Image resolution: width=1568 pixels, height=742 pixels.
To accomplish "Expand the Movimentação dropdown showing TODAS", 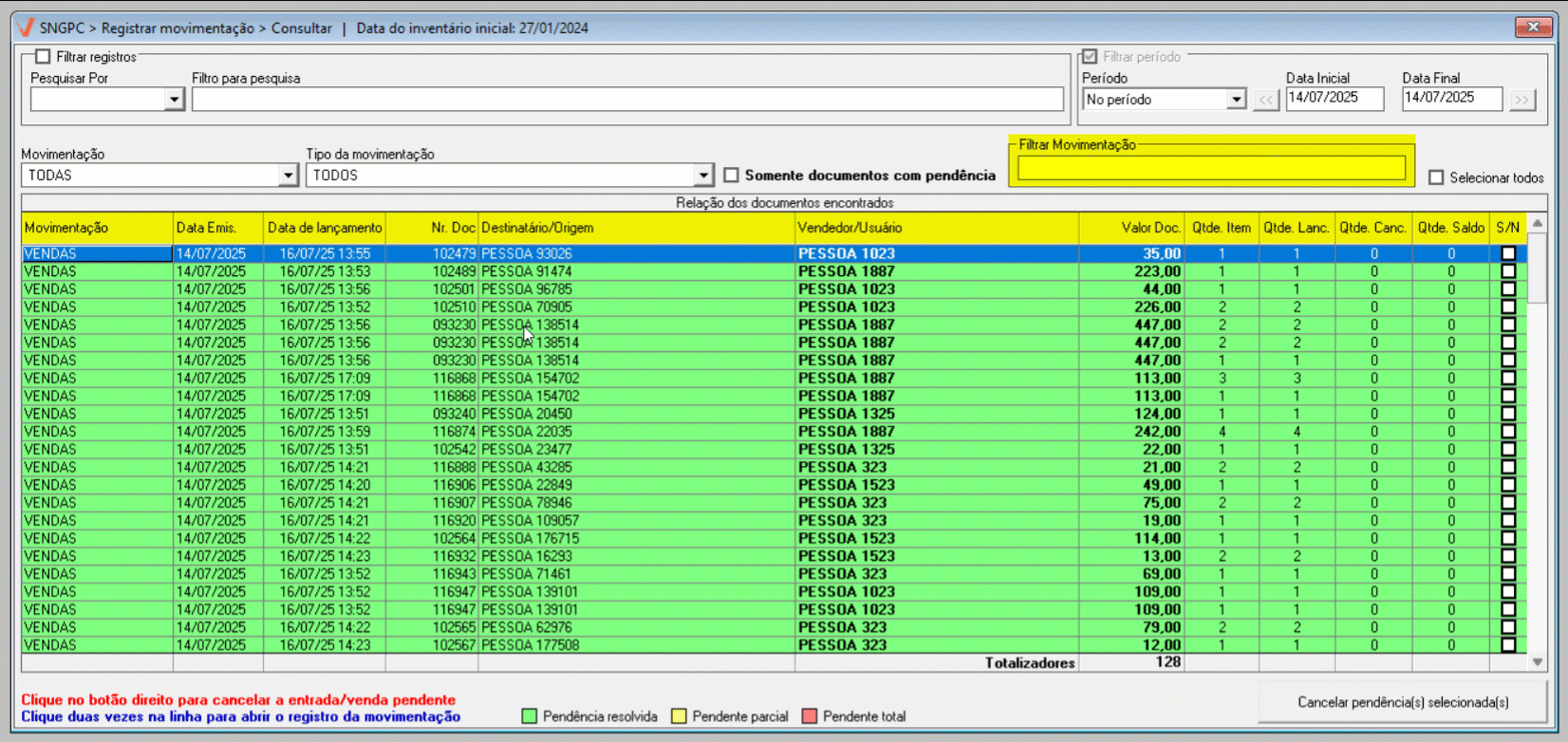I will coord(289,176).
